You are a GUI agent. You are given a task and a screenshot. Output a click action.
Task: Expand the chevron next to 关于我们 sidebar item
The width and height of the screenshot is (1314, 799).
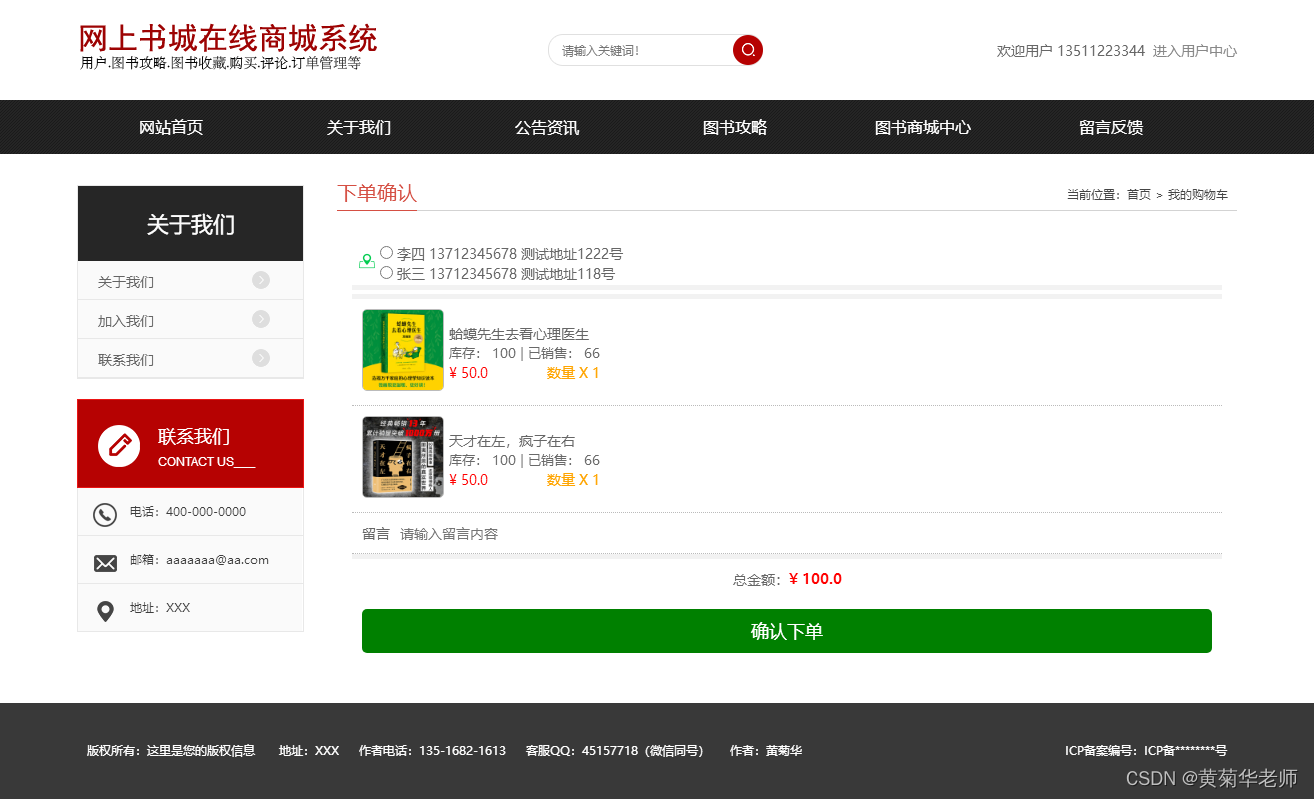point(261,280)
